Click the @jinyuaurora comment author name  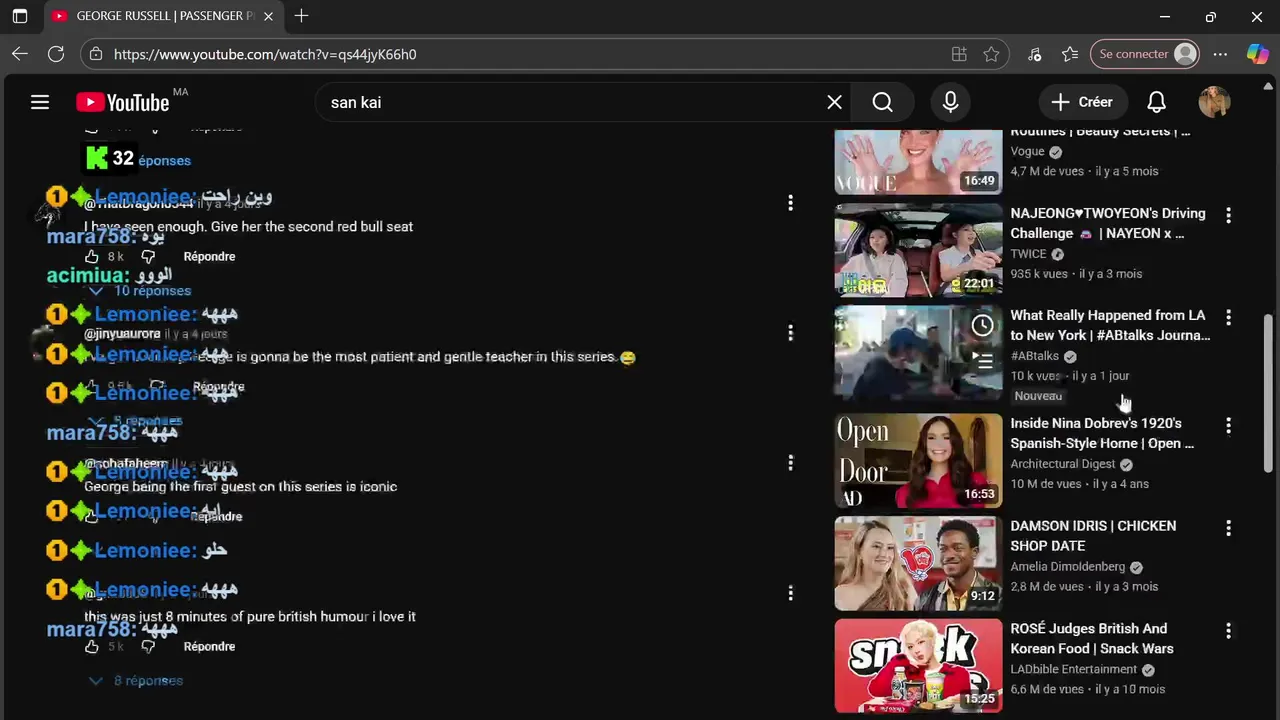(x=122, y=334)
